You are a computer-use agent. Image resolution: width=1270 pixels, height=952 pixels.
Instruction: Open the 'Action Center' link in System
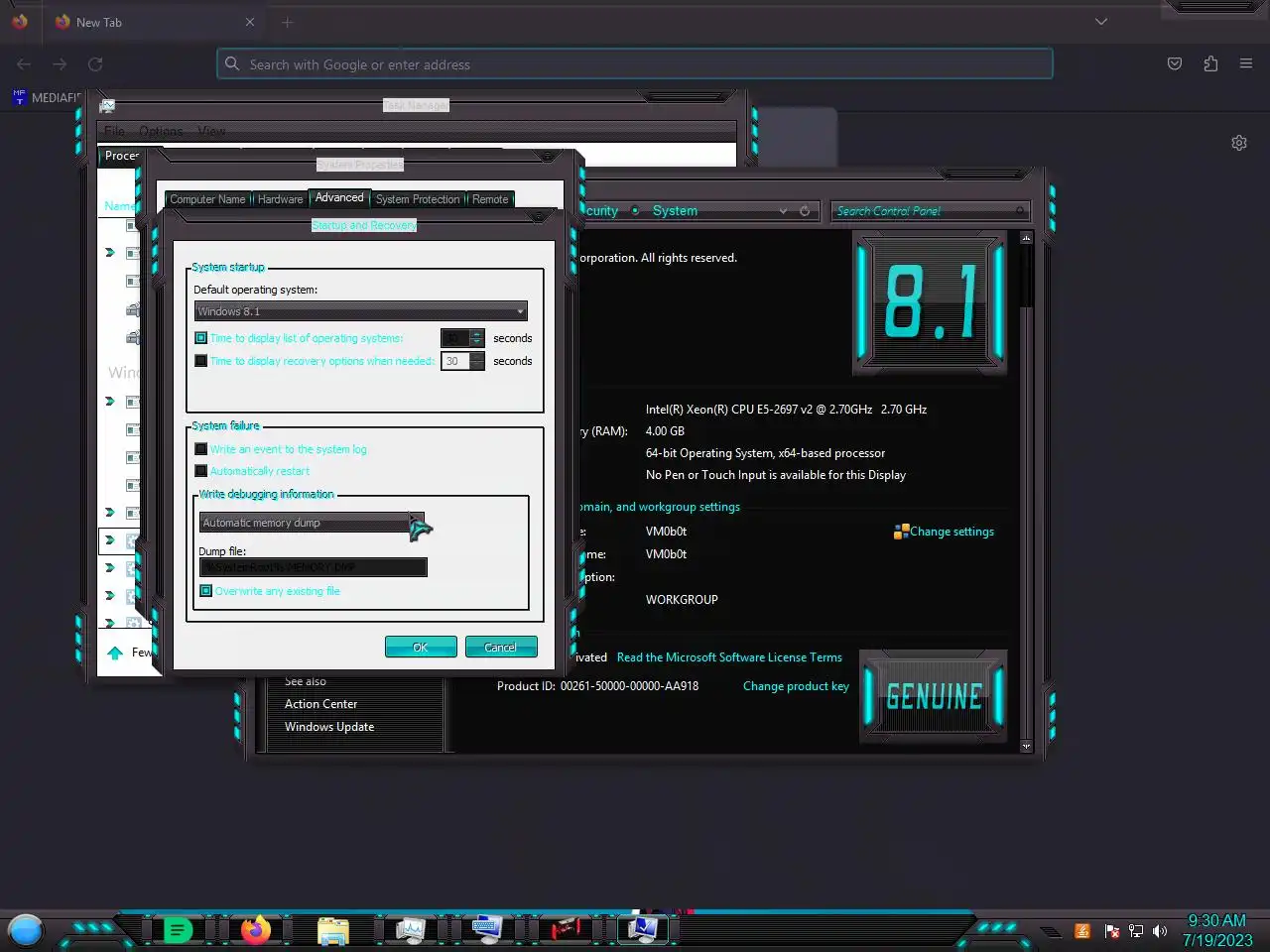point(320,704)
